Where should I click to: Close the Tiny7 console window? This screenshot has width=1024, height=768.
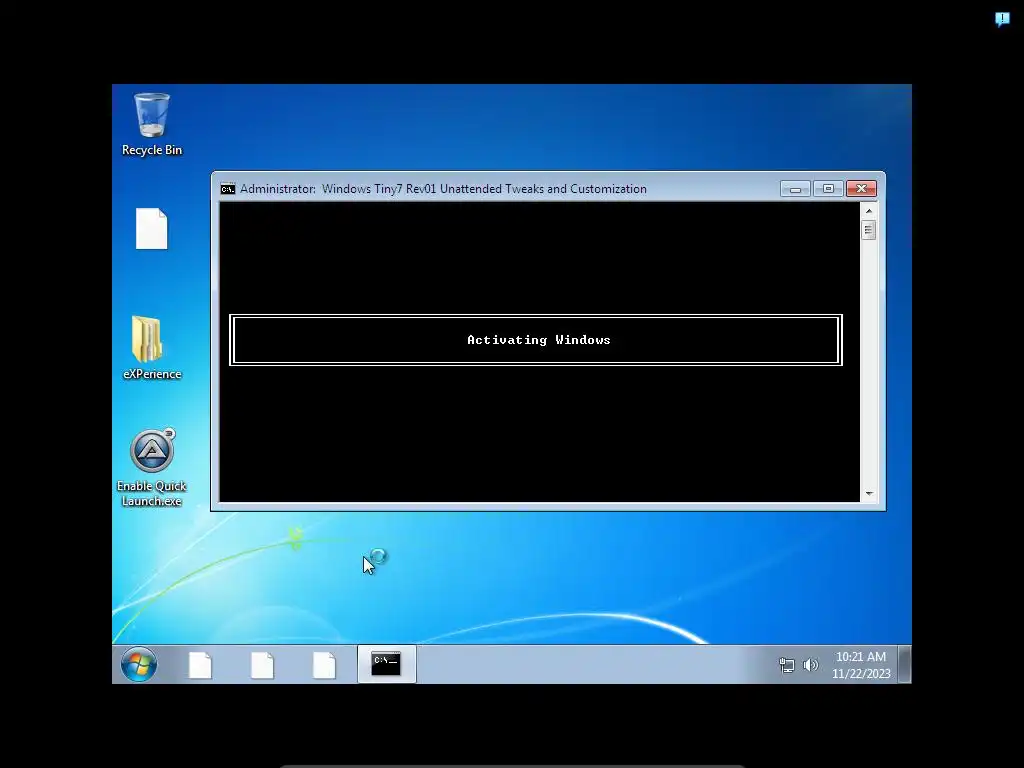tap(861, 189)
